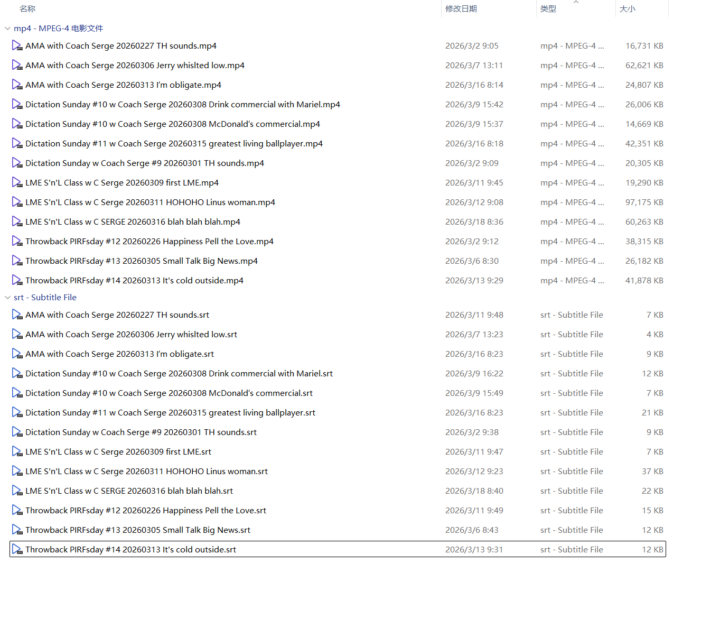Click icon of AMA 20260227 TH sounds.mp4
The height and width of the screenshot is (628, 720).
click(17, 45)
